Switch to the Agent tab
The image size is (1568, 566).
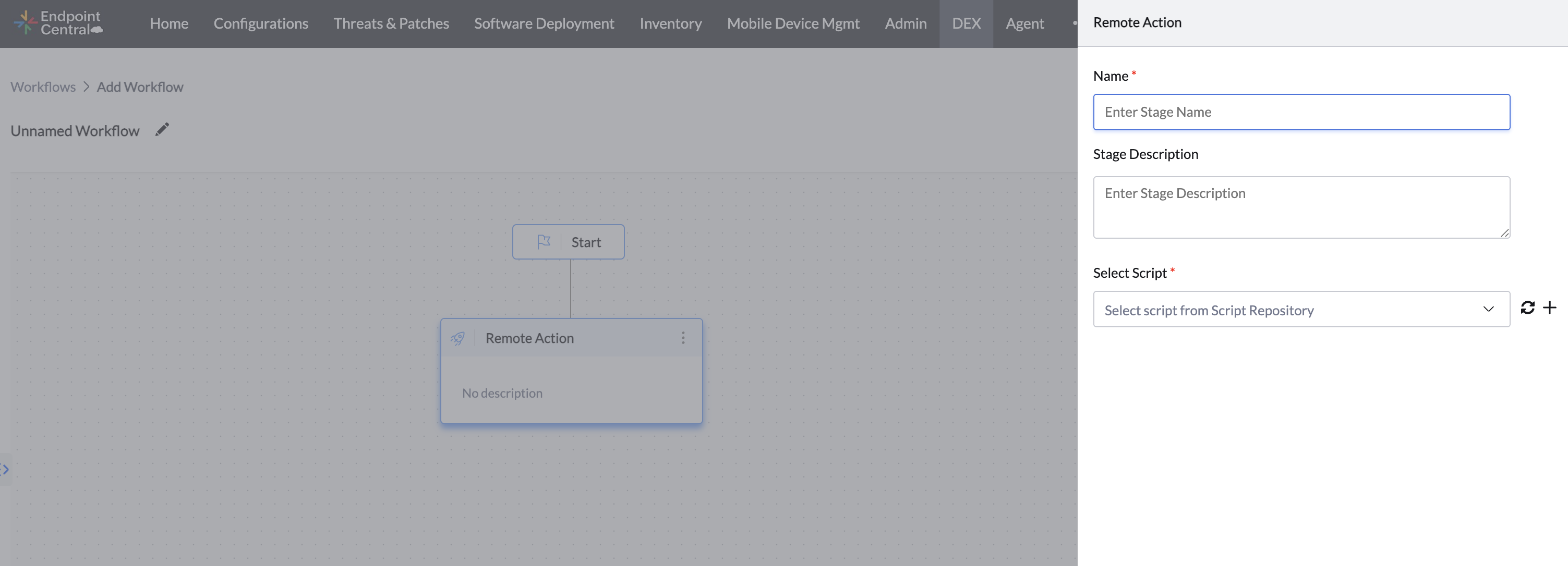pos(1025,23)
